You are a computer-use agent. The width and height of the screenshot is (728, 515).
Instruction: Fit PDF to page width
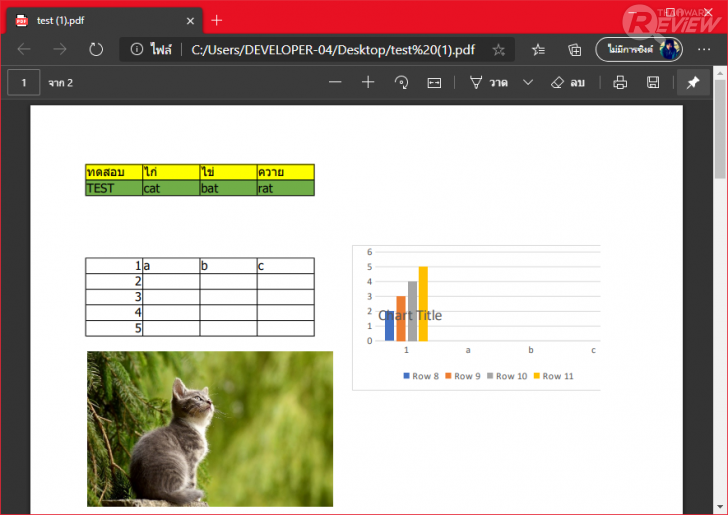tap(434, 83)
